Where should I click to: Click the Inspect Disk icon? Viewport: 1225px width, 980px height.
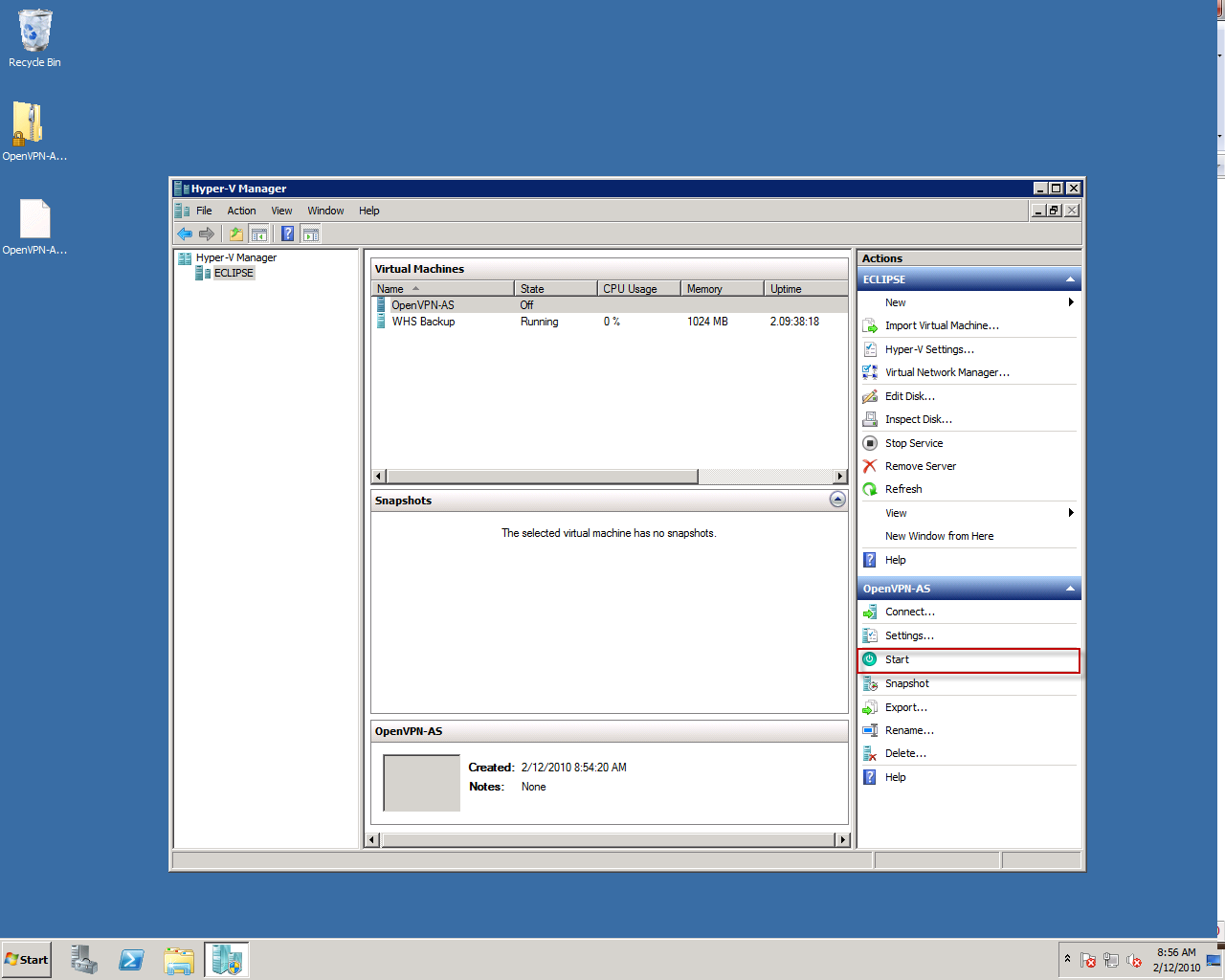pos(870,419)
